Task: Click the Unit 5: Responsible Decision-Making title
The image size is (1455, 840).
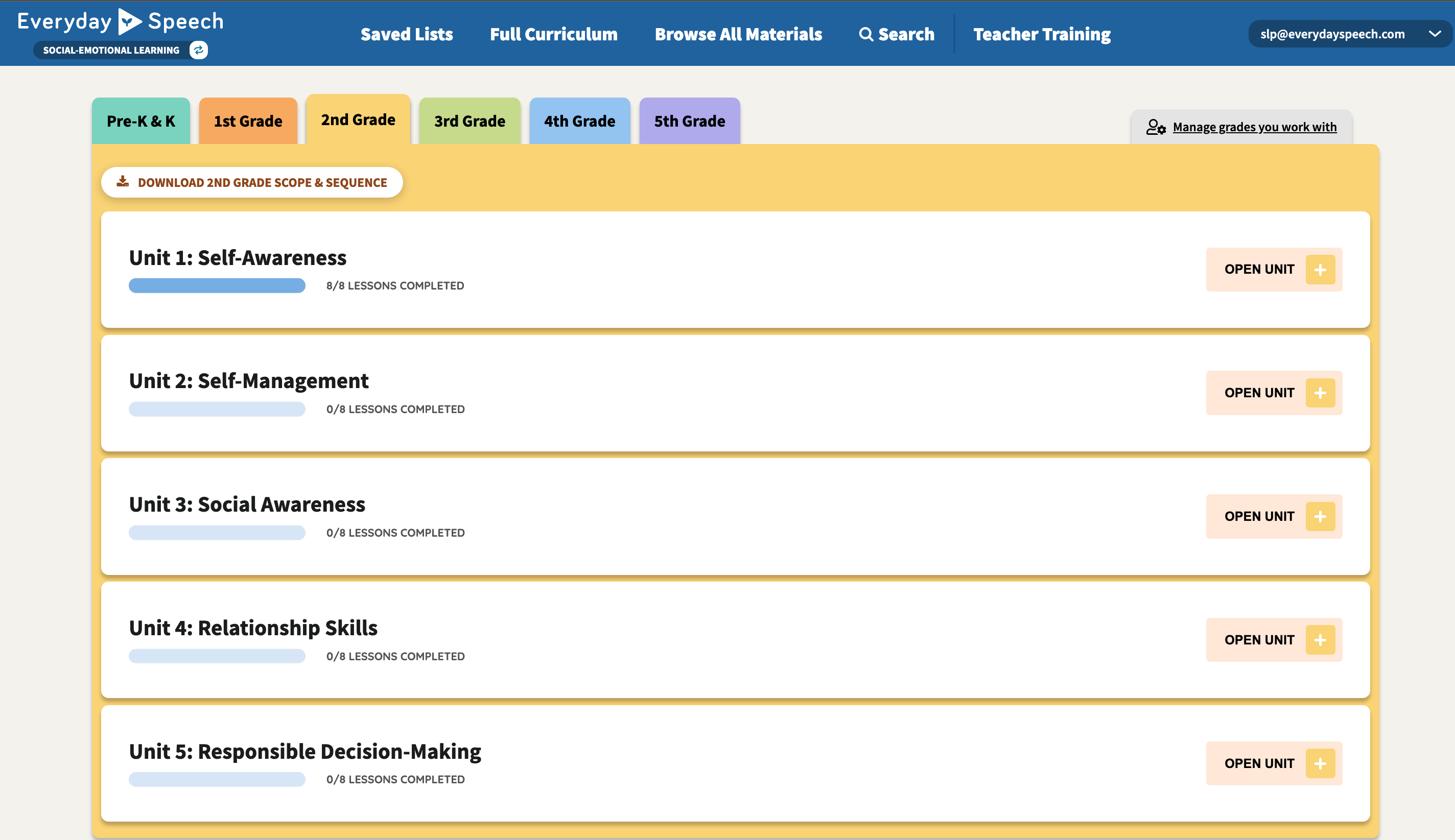Action: tap(304, 751)
